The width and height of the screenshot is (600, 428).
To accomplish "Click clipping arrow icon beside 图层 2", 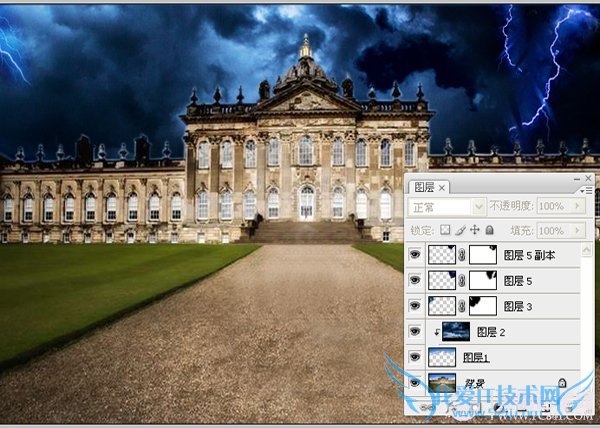I will tap(437, 332).
